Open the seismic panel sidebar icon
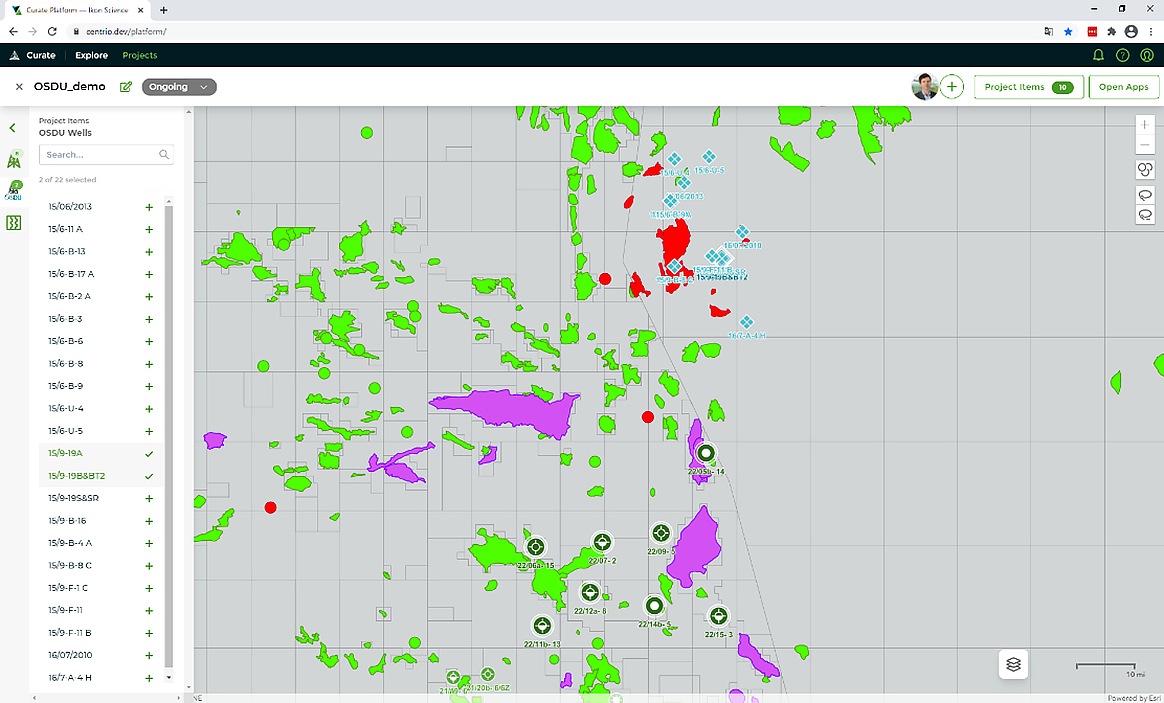 tap(13, 223)
